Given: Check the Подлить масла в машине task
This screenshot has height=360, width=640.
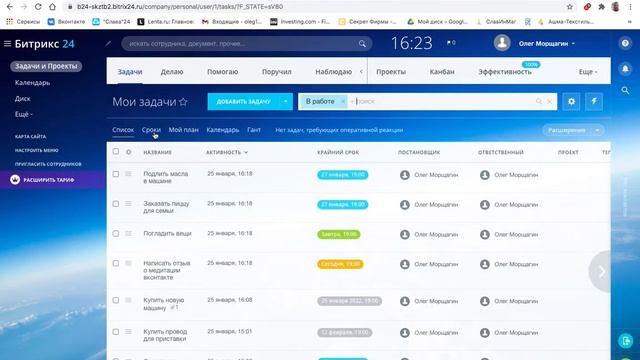Looking at the screenshot, I should pyautogui.click(x=116, y=174).
